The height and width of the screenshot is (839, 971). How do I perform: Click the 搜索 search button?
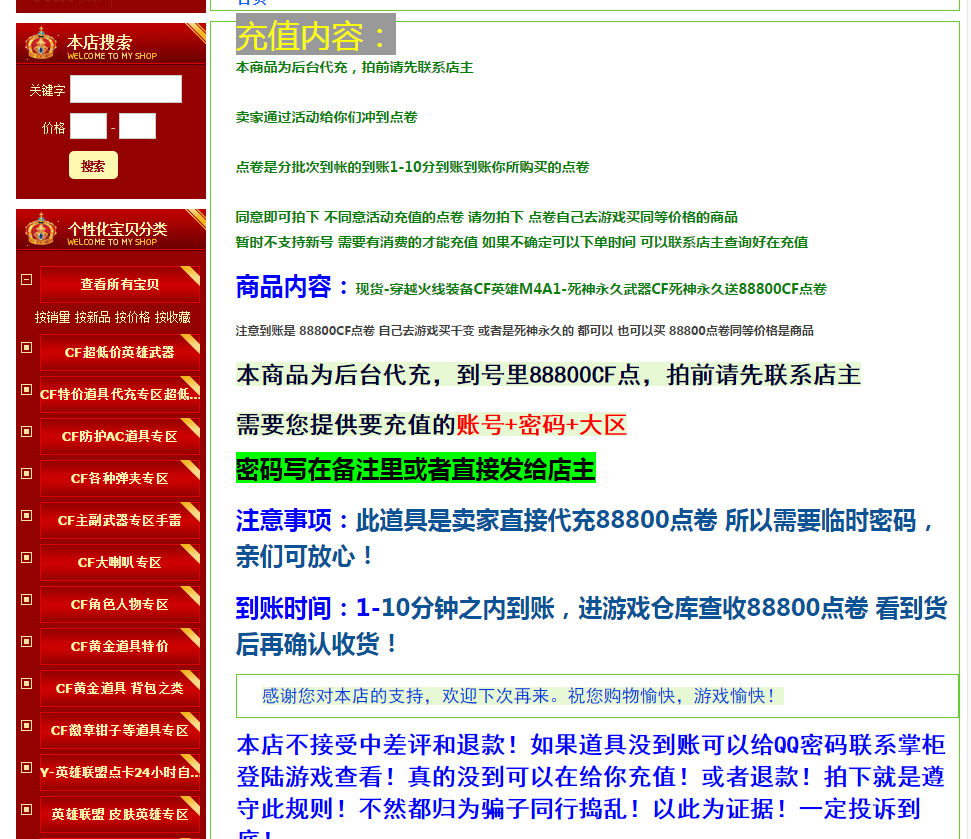(93, 165)
